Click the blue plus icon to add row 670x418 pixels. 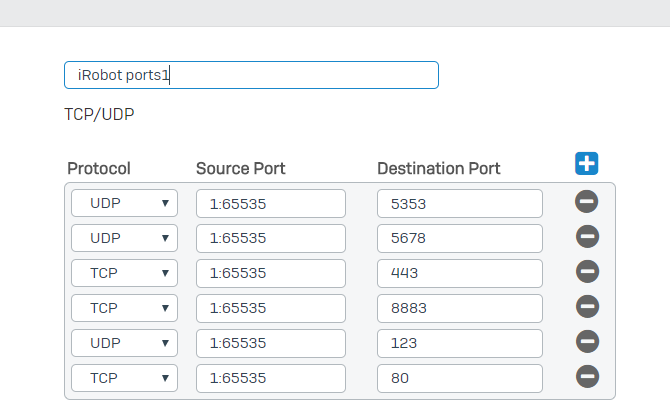(x=586, y=164)
